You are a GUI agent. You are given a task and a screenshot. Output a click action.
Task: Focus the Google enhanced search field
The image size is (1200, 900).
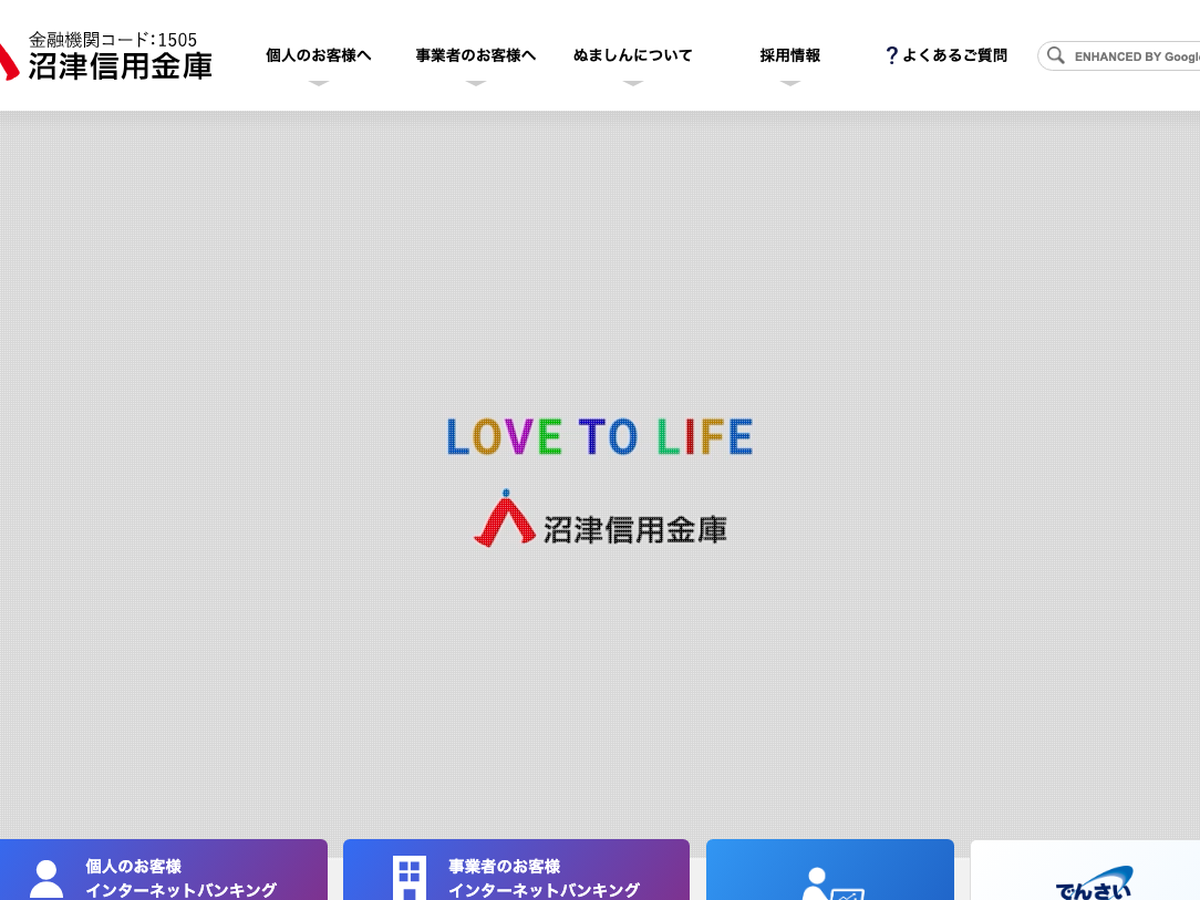(x=1136, y=57)
